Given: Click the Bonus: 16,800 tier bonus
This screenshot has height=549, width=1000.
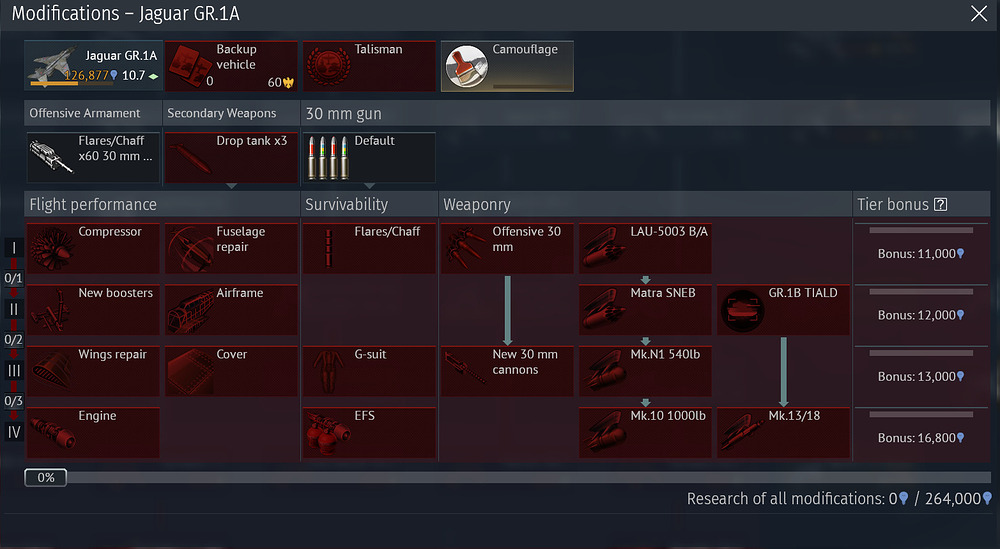Looking at the screenshot, I should point(921,437).
